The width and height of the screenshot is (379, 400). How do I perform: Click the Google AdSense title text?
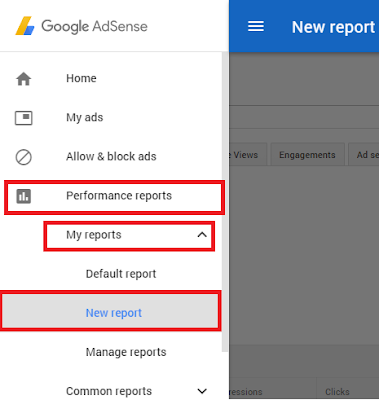pyautogui.click(x=94, y=26)
